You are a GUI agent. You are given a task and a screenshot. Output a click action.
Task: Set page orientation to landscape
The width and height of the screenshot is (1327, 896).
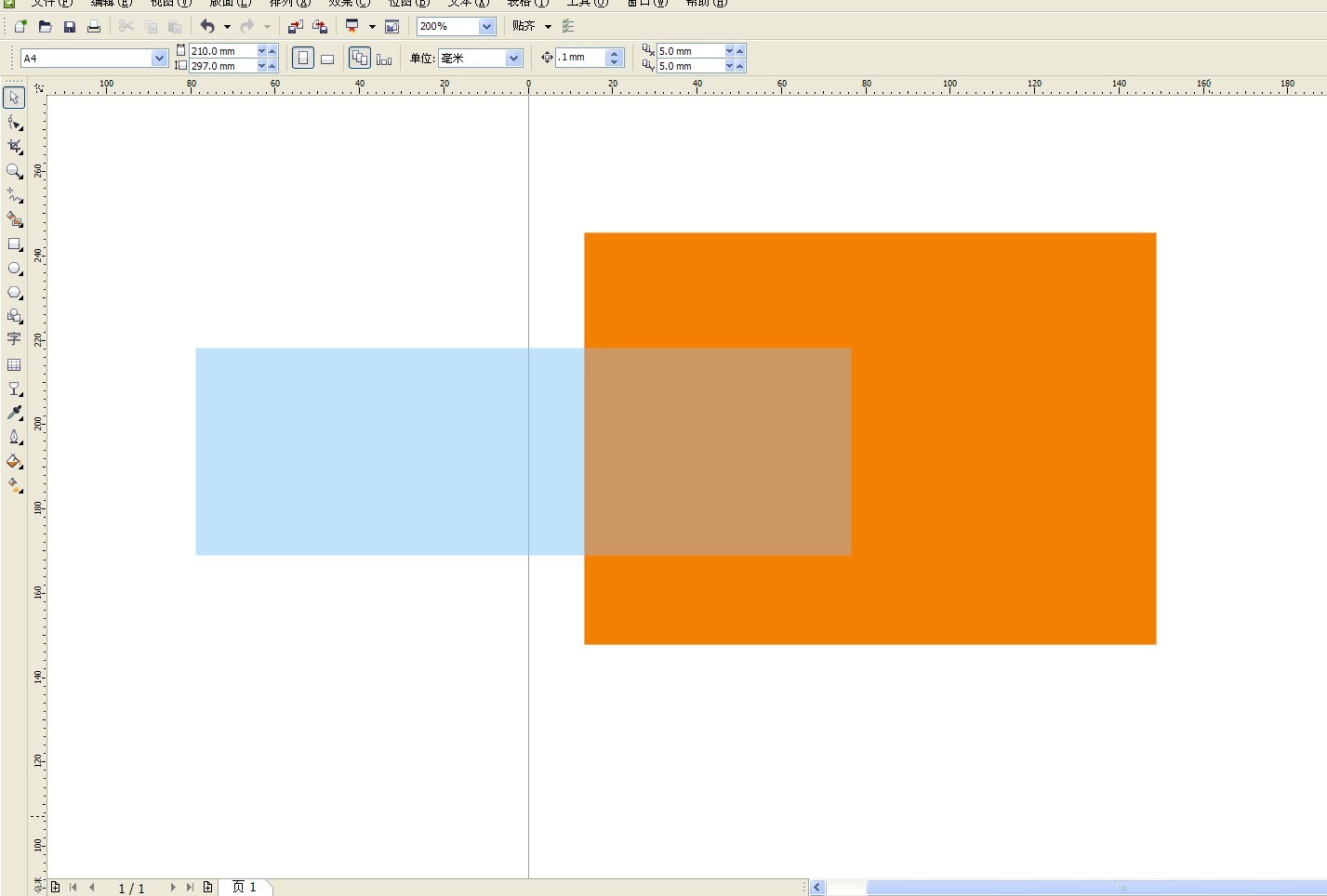tap(327, 59)
